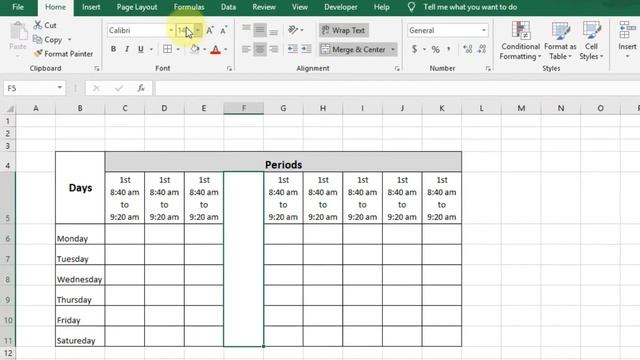
Task: Increase indent
Action: [307, 49]
